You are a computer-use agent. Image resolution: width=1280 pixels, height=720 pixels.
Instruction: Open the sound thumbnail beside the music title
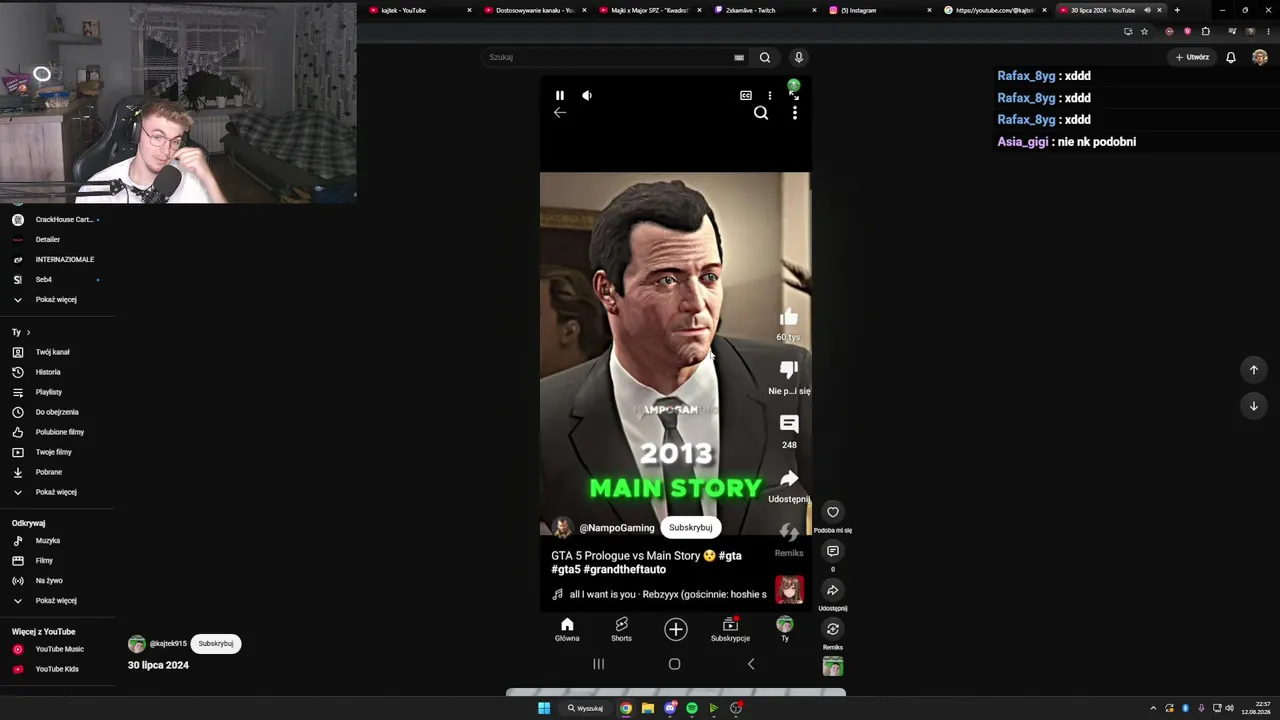coord(789,590)
